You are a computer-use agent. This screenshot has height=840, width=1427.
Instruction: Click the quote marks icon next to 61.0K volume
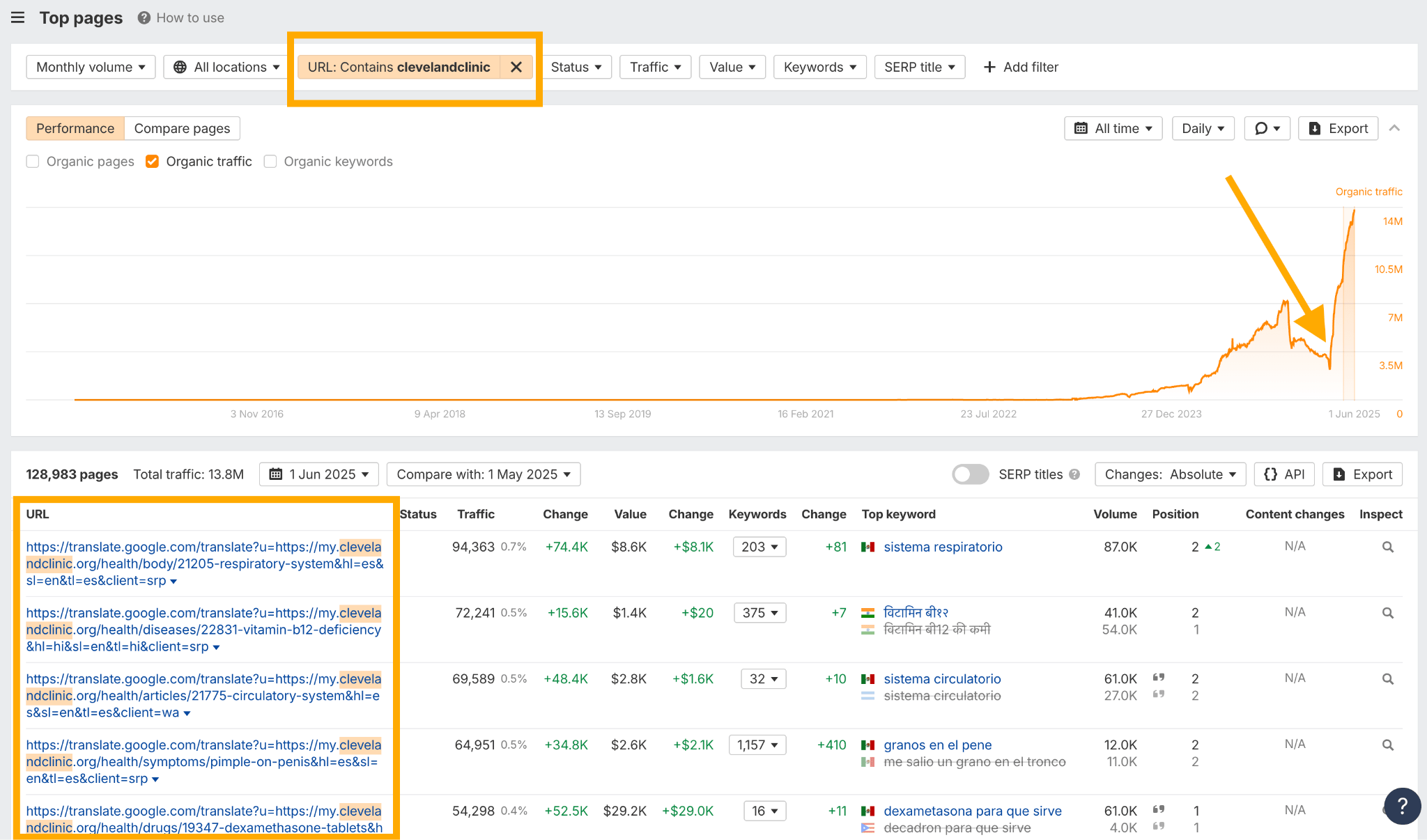pos(1159,678)
